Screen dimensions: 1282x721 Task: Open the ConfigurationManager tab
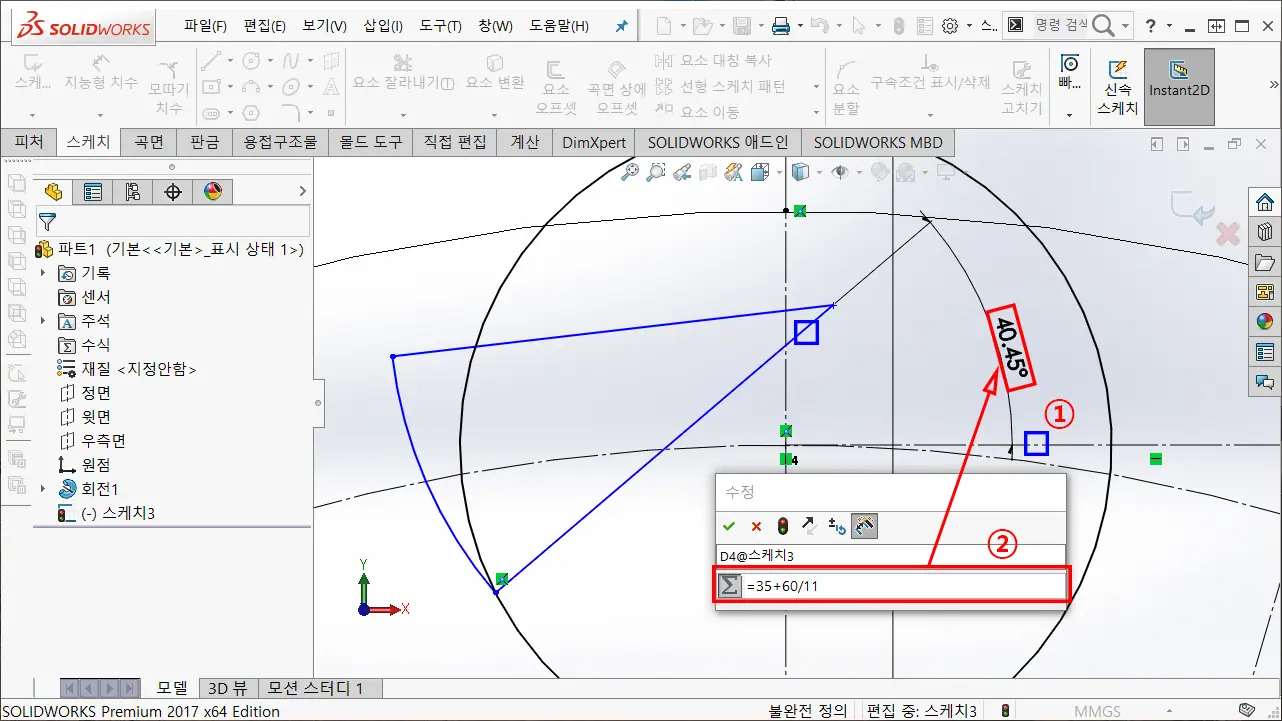tap(133, 191)
